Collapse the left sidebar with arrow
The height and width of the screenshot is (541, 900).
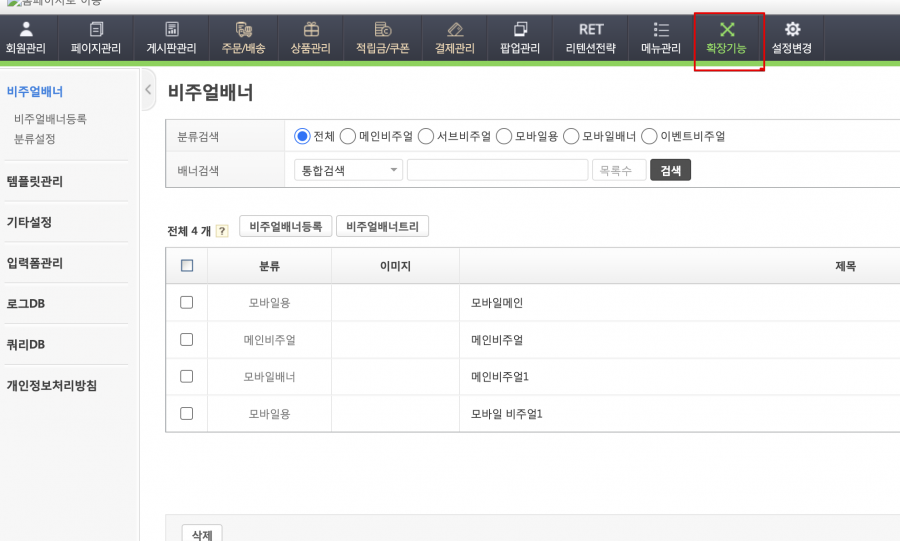point(149,90)
